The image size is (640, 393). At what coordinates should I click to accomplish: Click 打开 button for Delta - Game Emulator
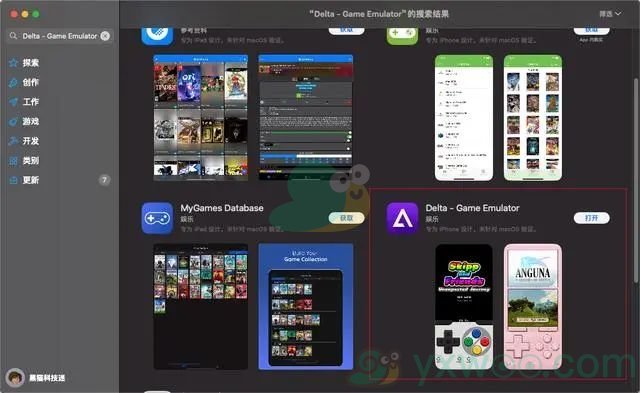point(591,218)
